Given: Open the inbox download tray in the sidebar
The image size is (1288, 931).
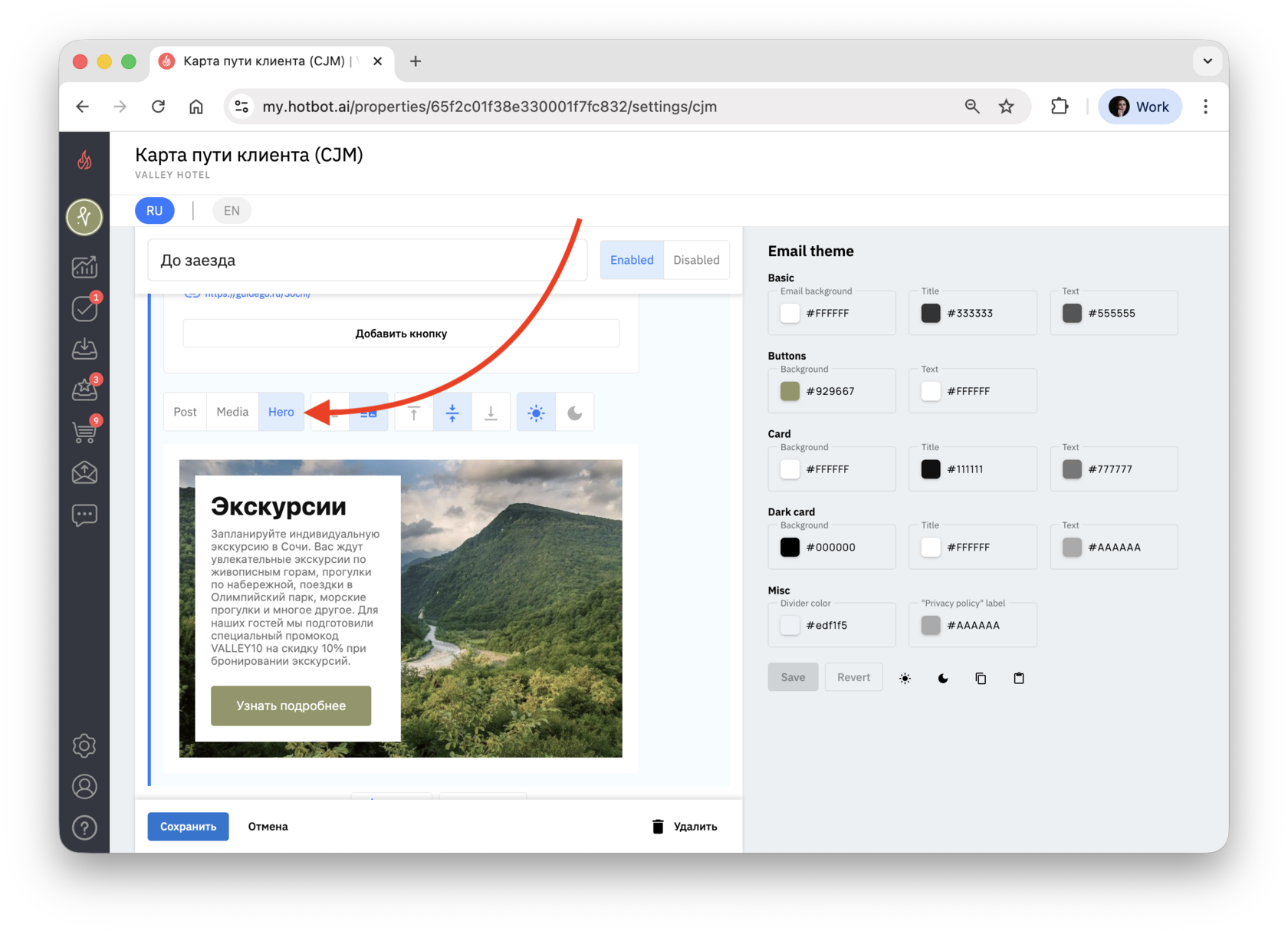Looking at the screenshot, I should click(84, 349).
